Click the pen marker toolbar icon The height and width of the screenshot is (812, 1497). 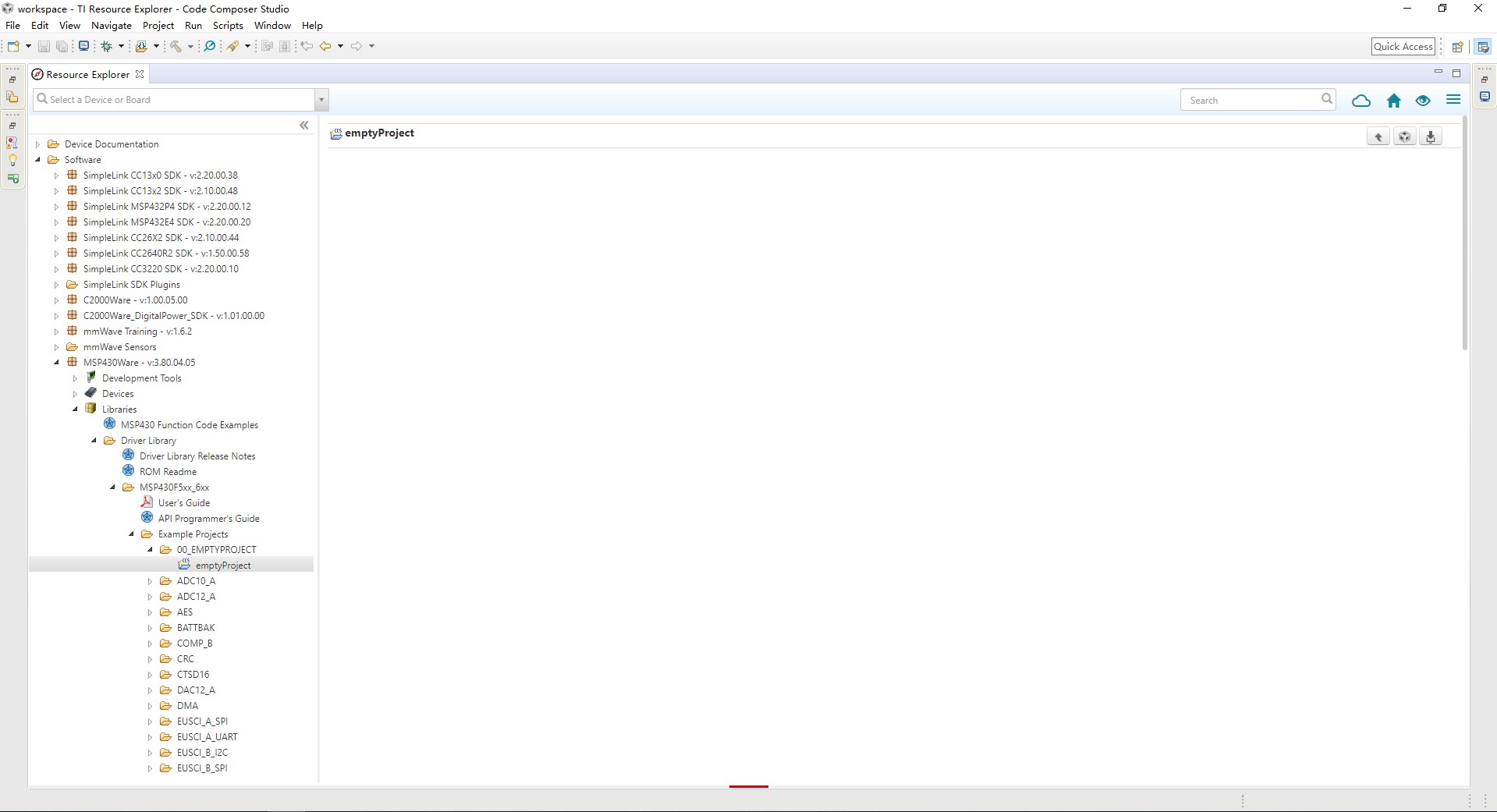point(232,46)
